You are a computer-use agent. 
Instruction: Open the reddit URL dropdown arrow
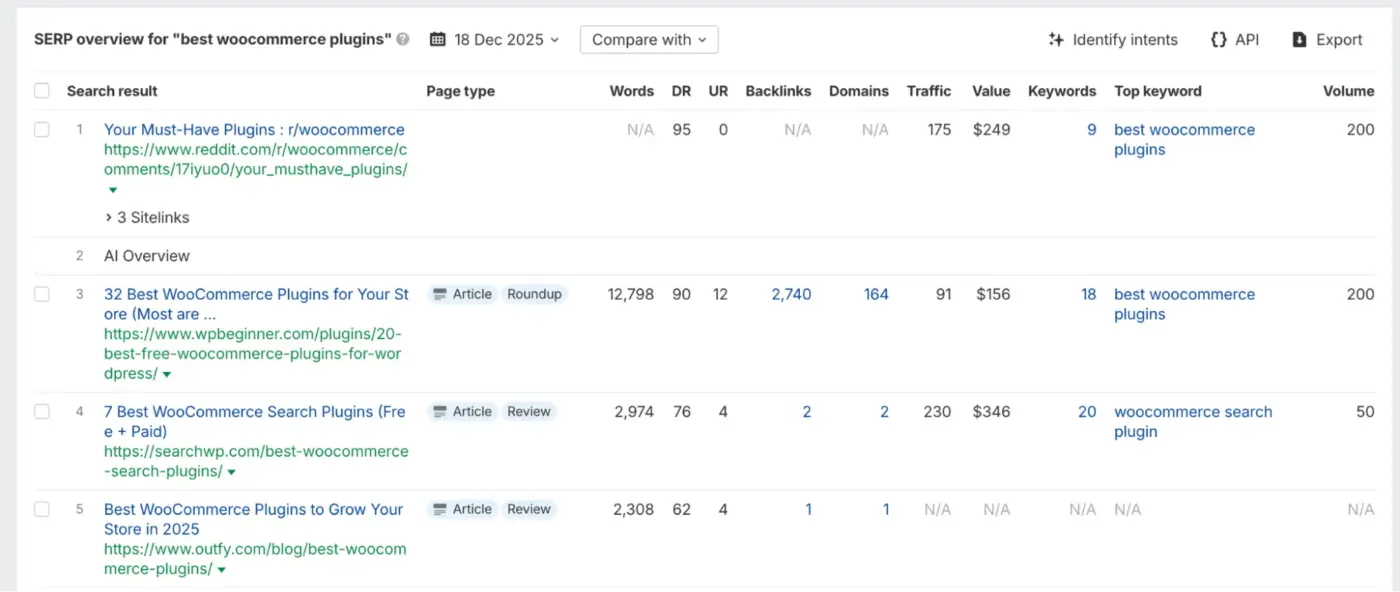(112, 190)
